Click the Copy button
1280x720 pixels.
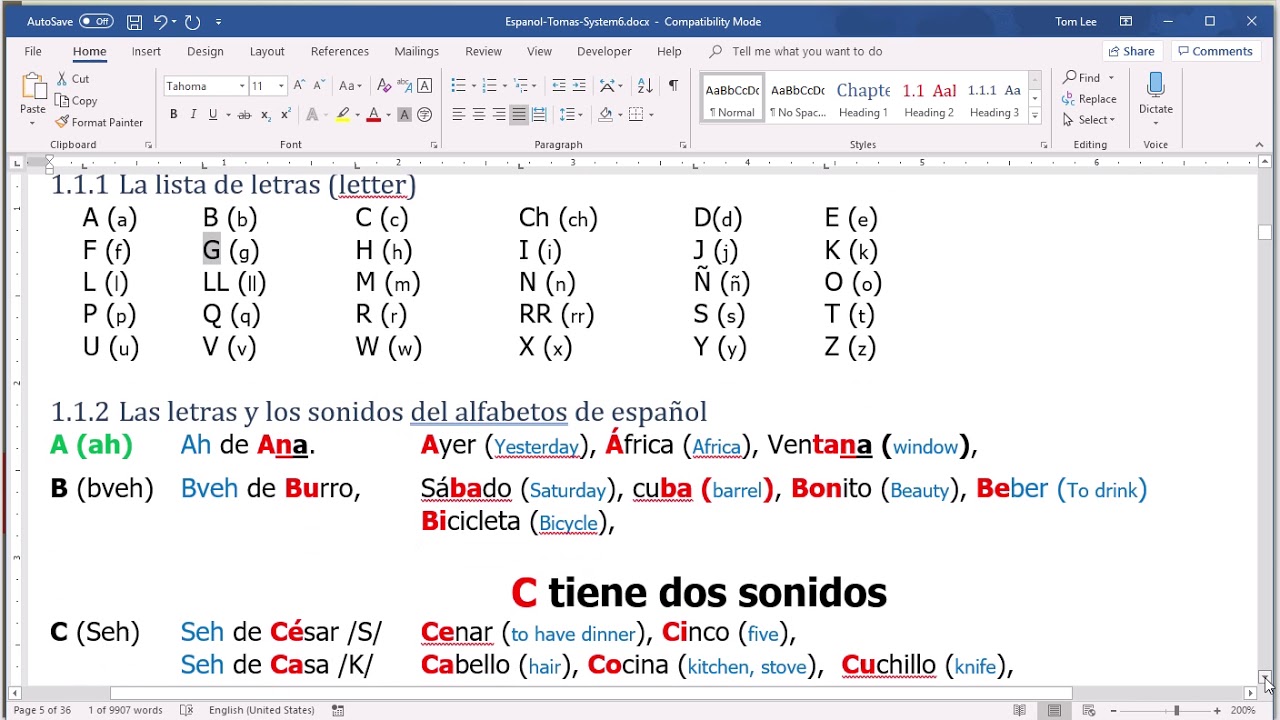point(76,100)
